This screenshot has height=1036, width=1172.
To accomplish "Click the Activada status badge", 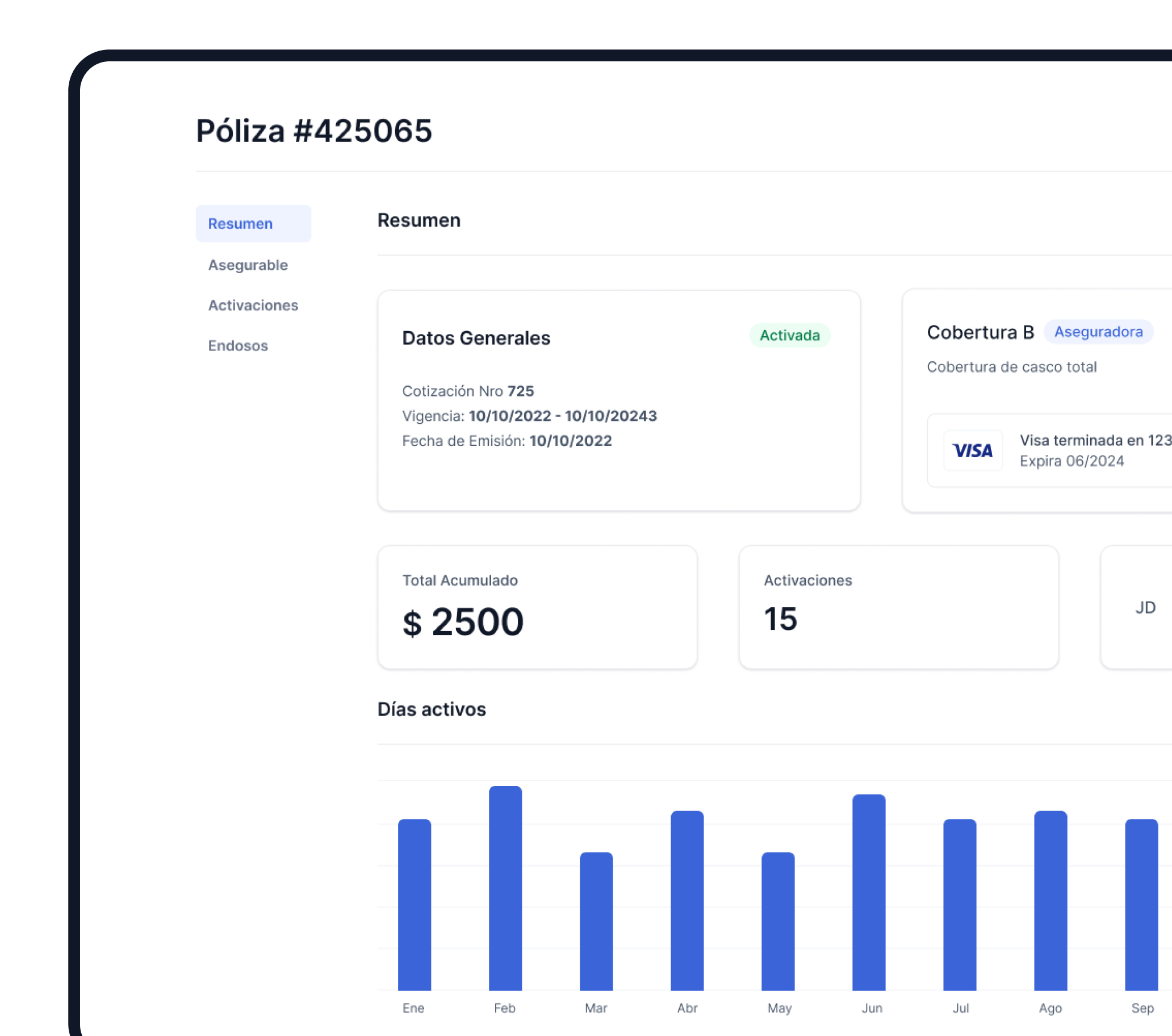I will (x=789, y=335).
